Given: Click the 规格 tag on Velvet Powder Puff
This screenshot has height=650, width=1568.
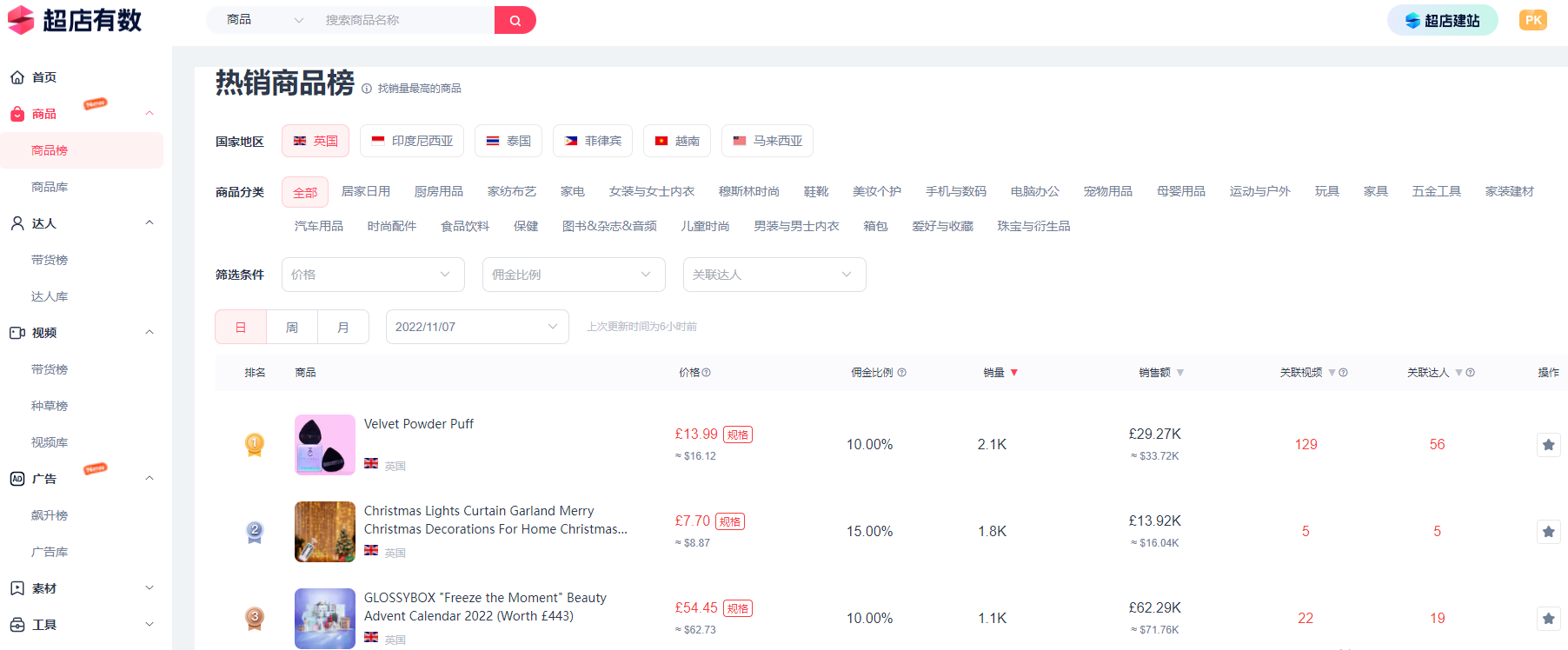Looking at the screenshot, I should pyautogui.click(x=738, y=434).
